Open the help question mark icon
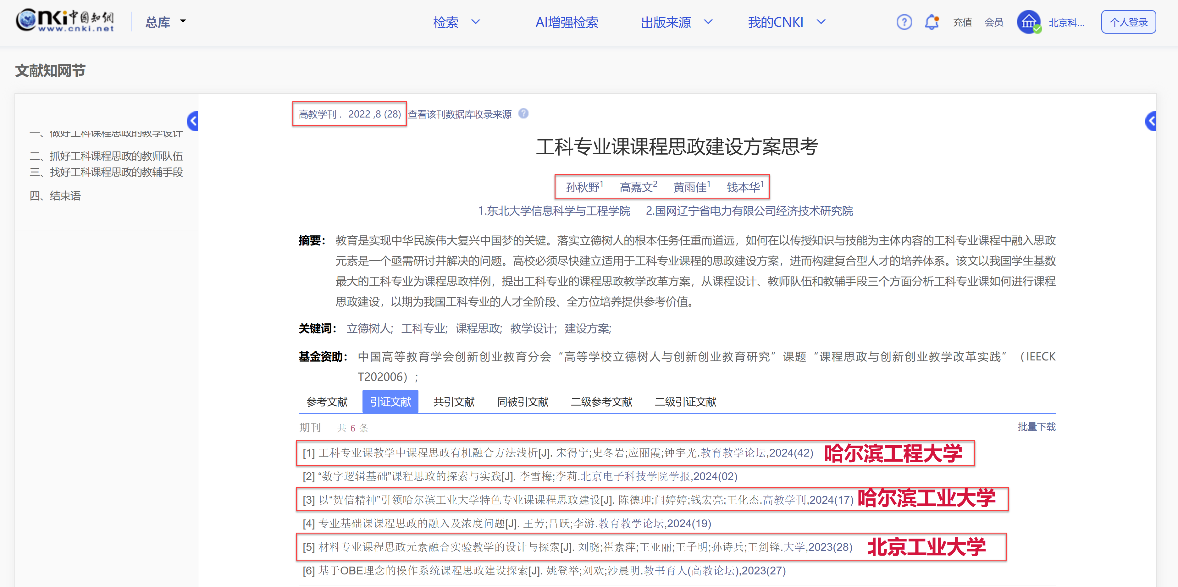Viewport: 1178px width, 587px height. tap(904, 22)
